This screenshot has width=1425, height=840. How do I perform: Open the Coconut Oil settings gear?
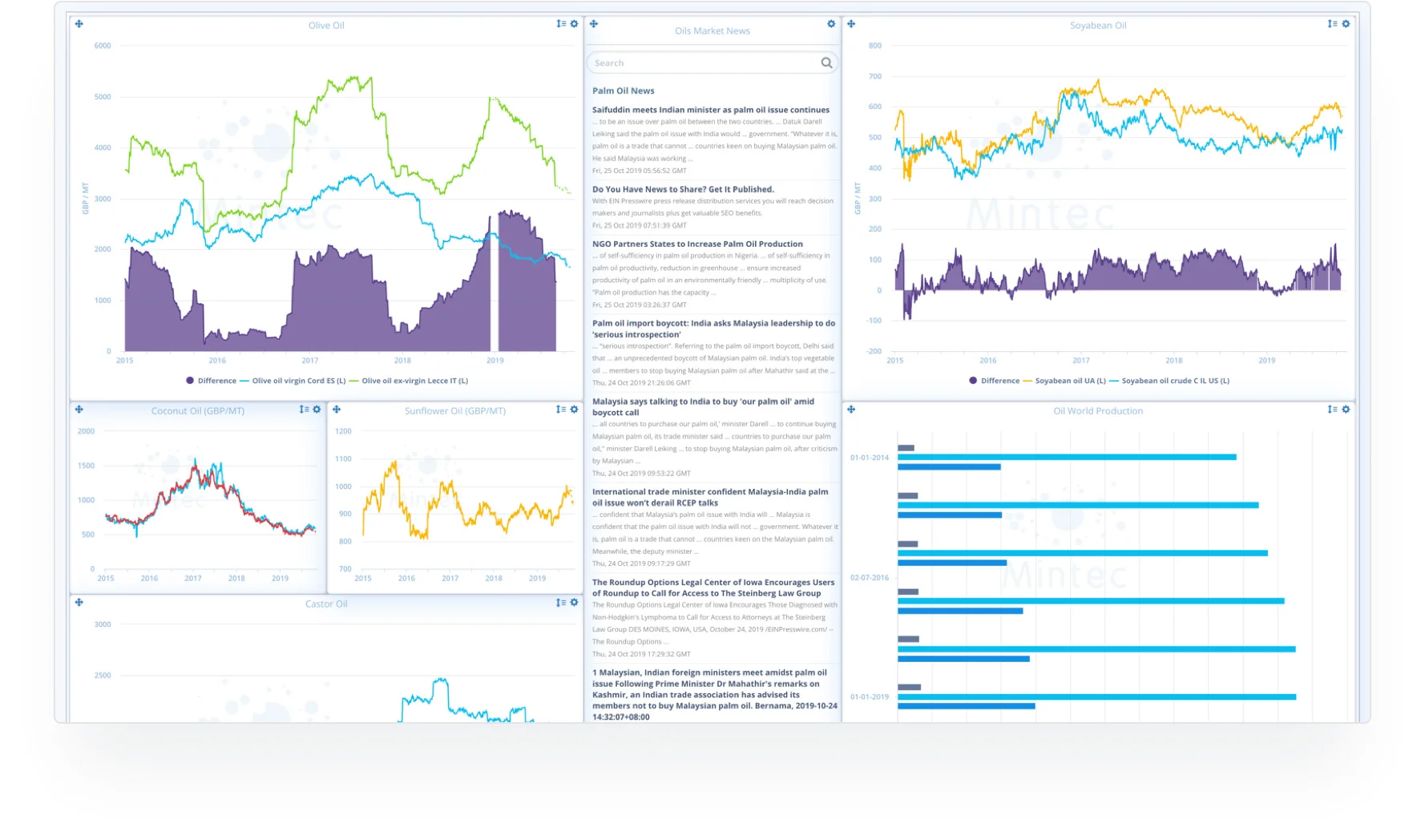pos(317,410)
